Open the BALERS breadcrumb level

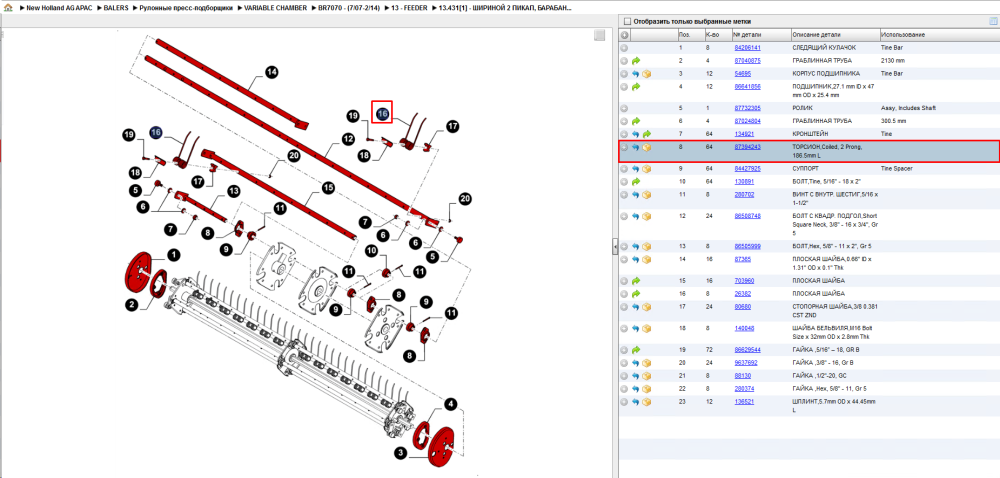(x=116, y=9)
